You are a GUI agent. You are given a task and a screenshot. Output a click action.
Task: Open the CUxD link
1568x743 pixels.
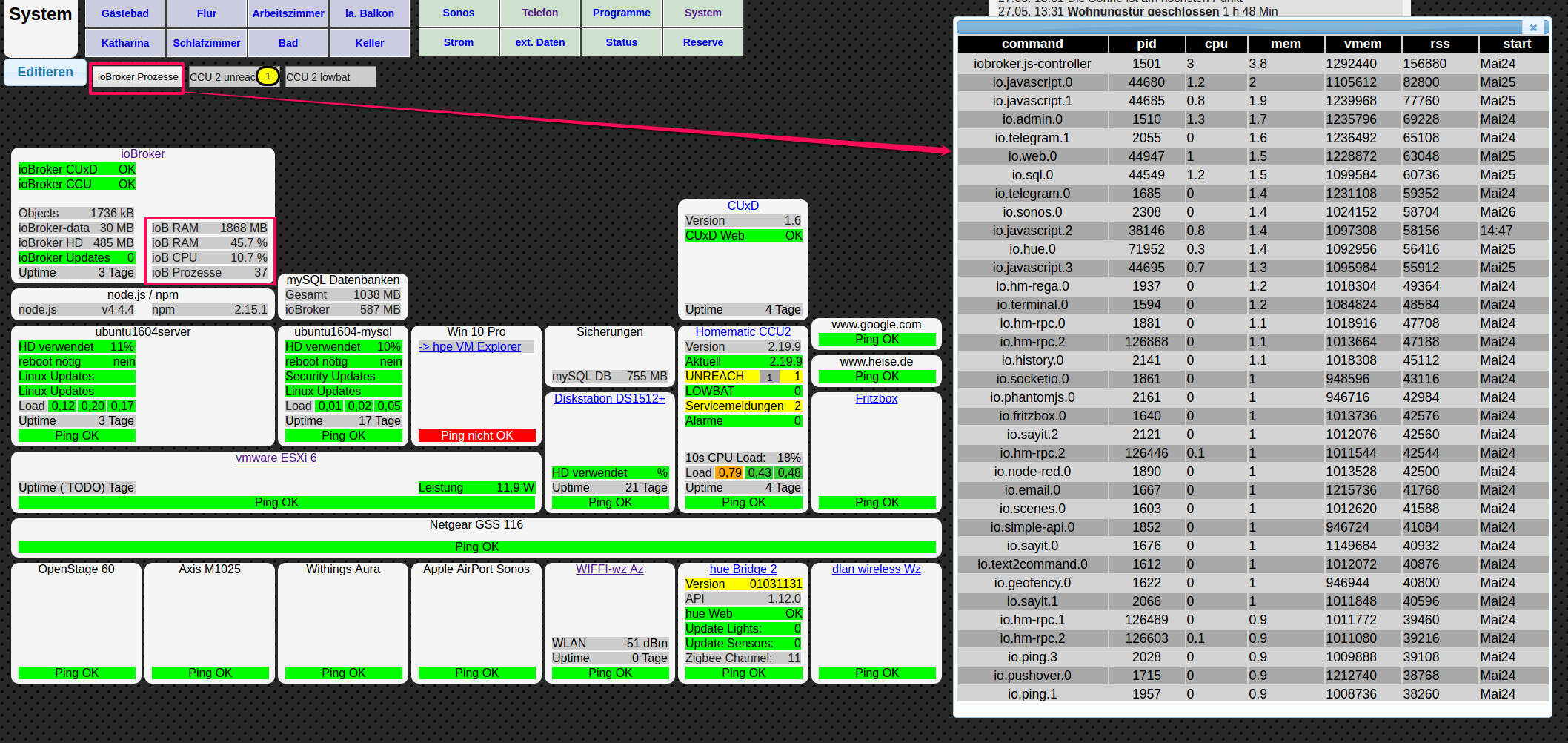(743, 206)
